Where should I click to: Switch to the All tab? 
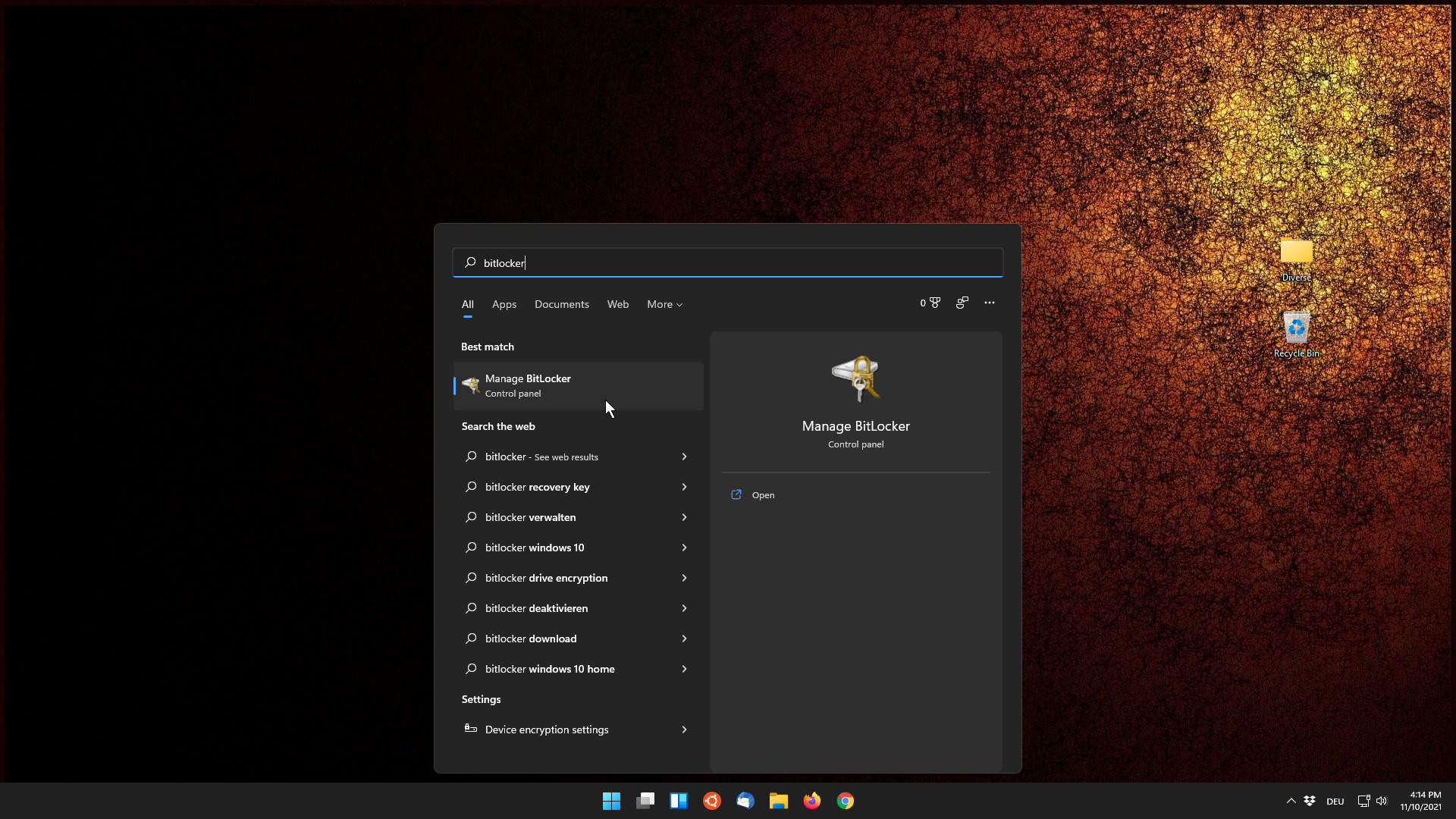[x=468, y=304]
